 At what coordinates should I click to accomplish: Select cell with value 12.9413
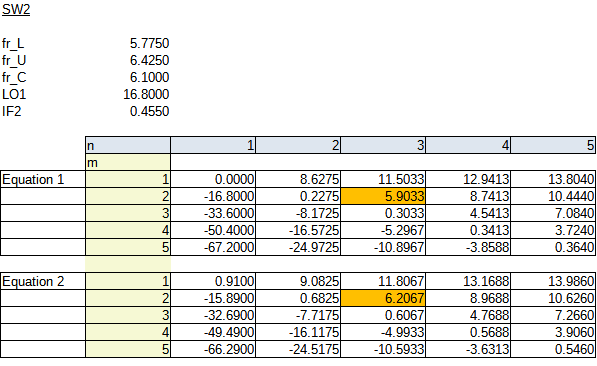point(468,179)
